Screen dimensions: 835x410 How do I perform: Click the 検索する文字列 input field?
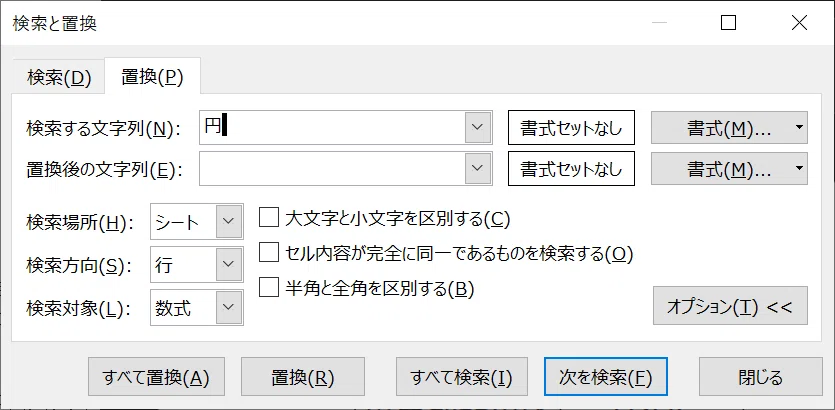point(332,127)
